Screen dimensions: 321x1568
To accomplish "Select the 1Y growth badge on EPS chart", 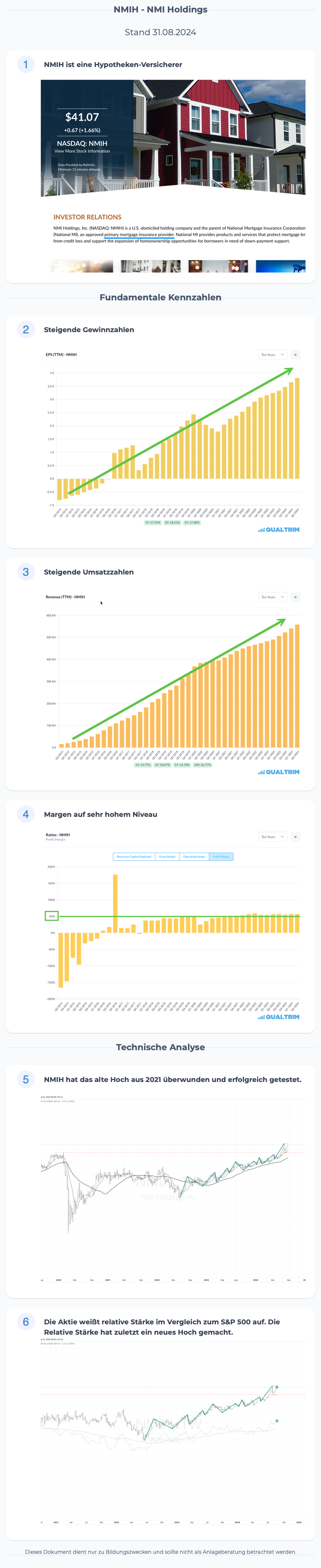I will tap(152, 522).
